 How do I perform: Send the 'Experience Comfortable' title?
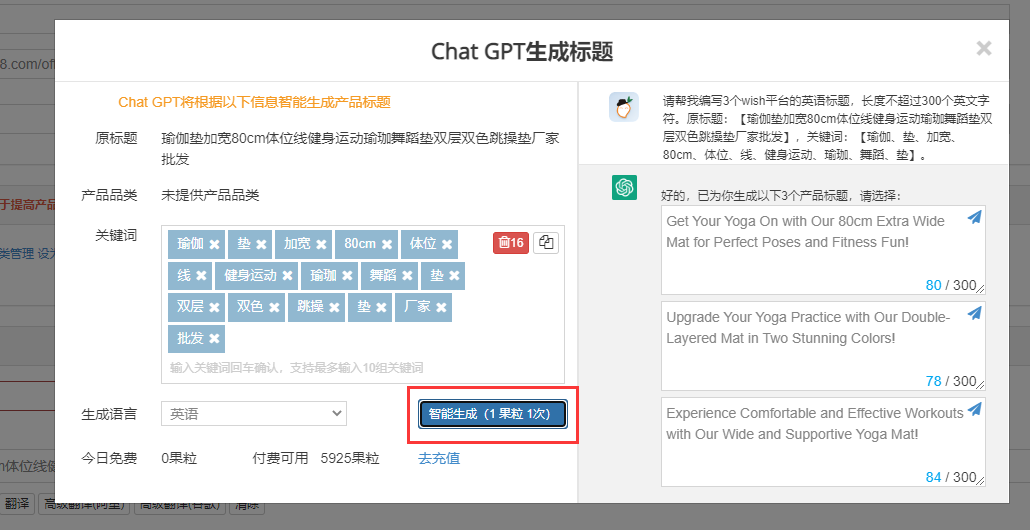[x=975, y=409]
